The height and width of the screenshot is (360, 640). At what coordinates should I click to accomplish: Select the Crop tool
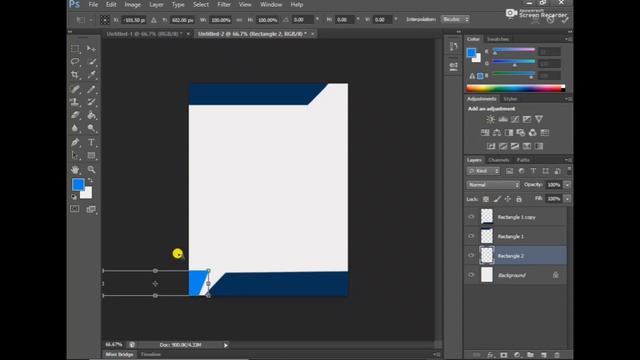coord(75,75)
